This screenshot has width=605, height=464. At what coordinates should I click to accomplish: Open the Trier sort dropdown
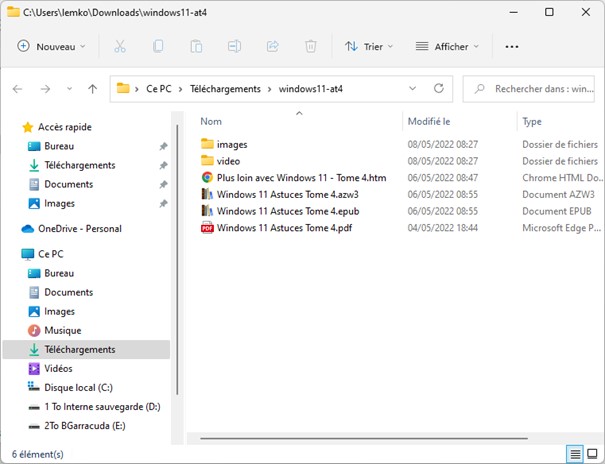pos(368,46)
